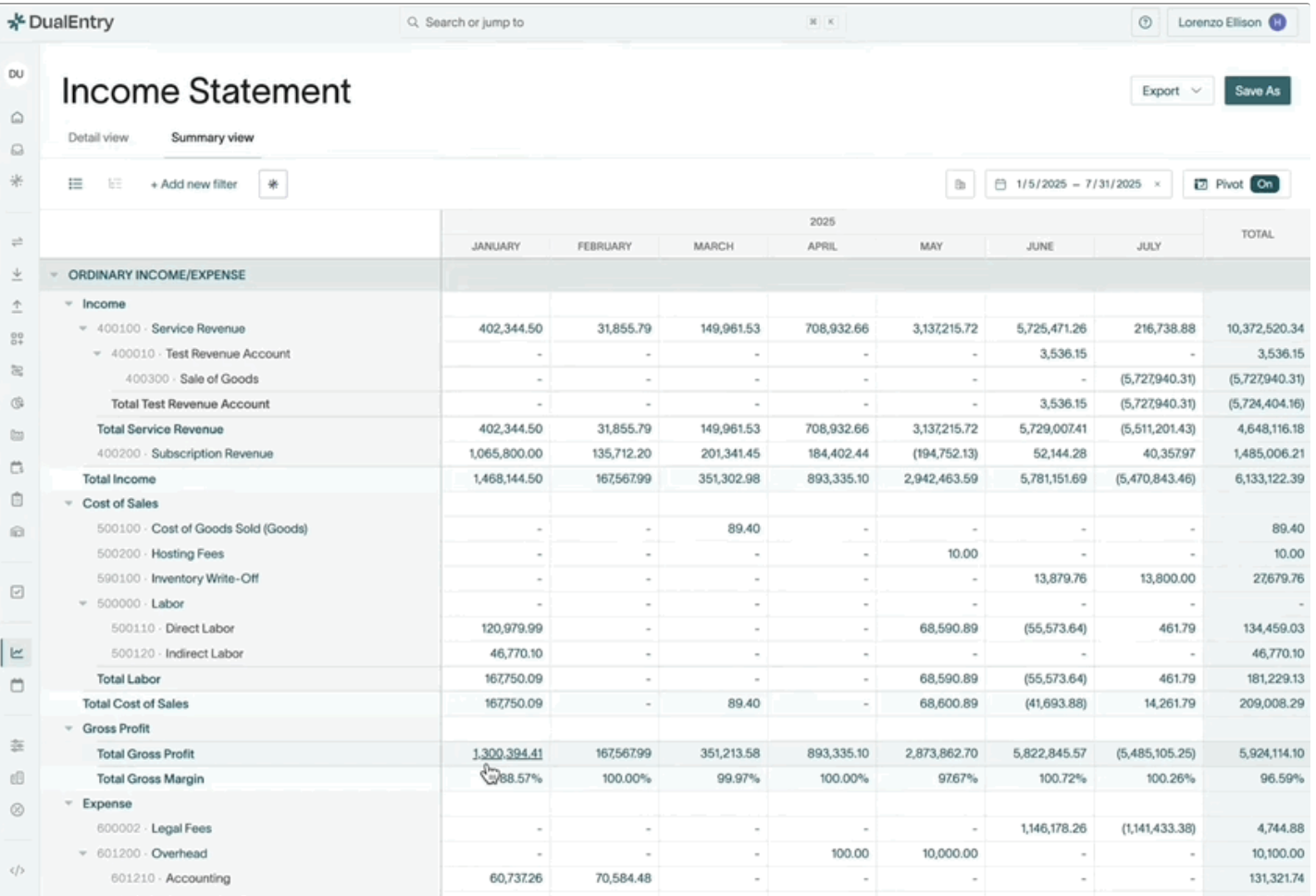Screen dimensions: 1316x896
Task: Click the asterisk button beside Add new filter
Action: click(273, 184)
